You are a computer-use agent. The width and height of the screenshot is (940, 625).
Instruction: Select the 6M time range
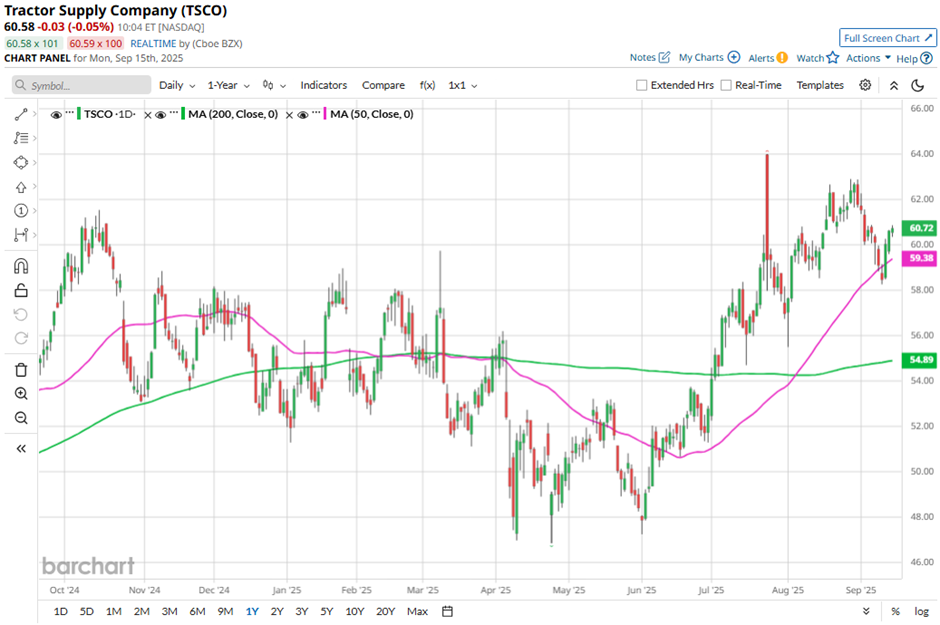(197, 611)
